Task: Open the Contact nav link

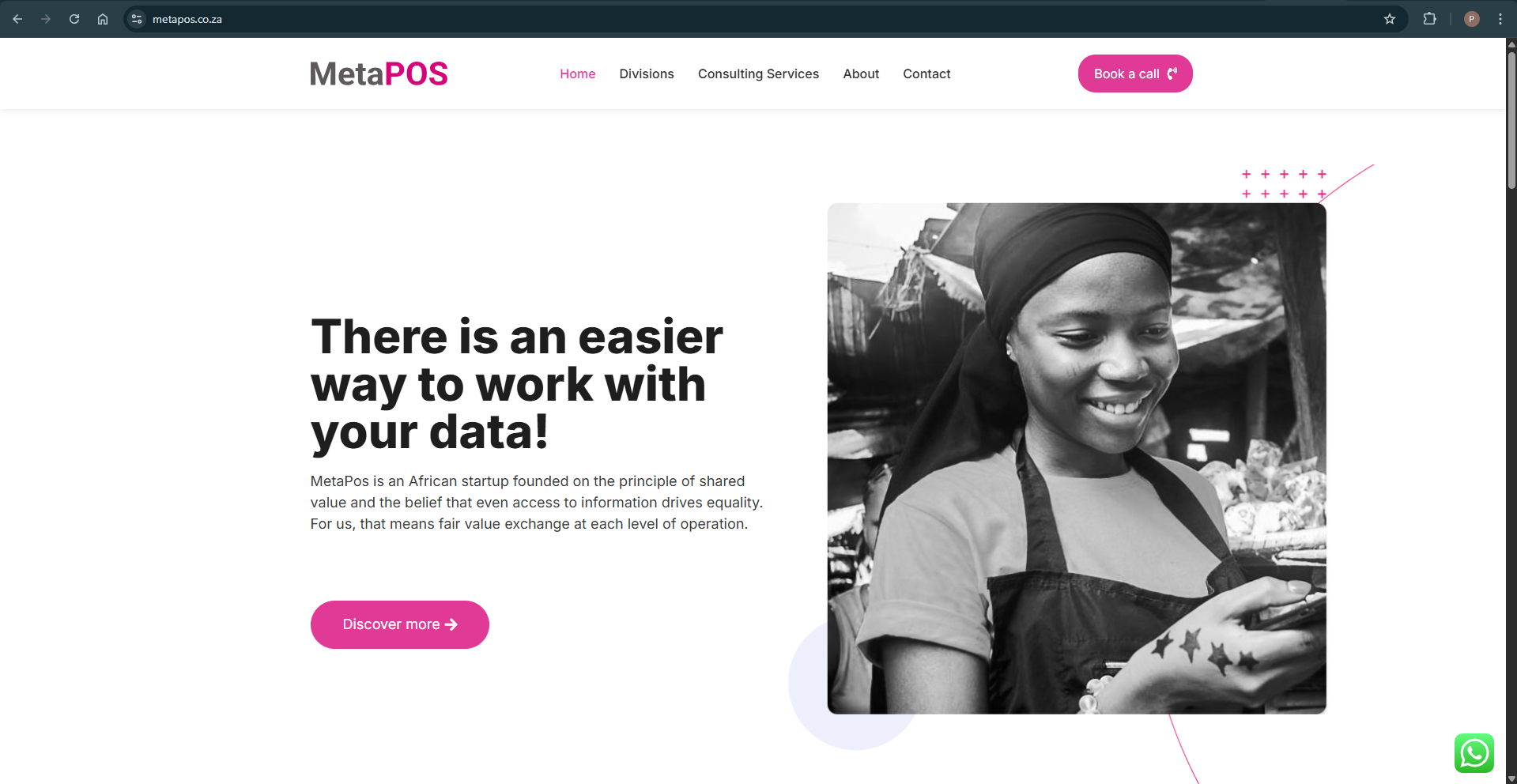Action: tap(926, 73)
